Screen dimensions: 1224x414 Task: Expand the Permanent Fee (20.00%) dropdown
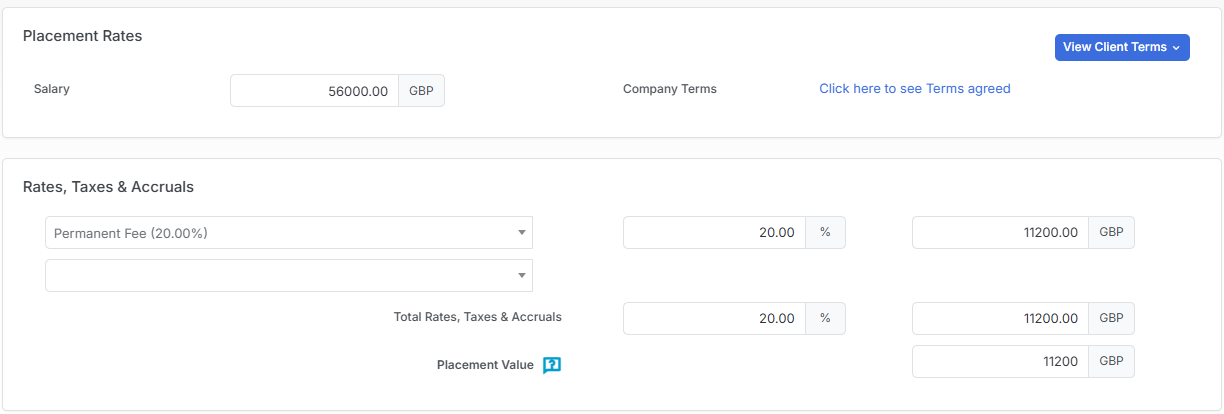[x=289, y=233]
